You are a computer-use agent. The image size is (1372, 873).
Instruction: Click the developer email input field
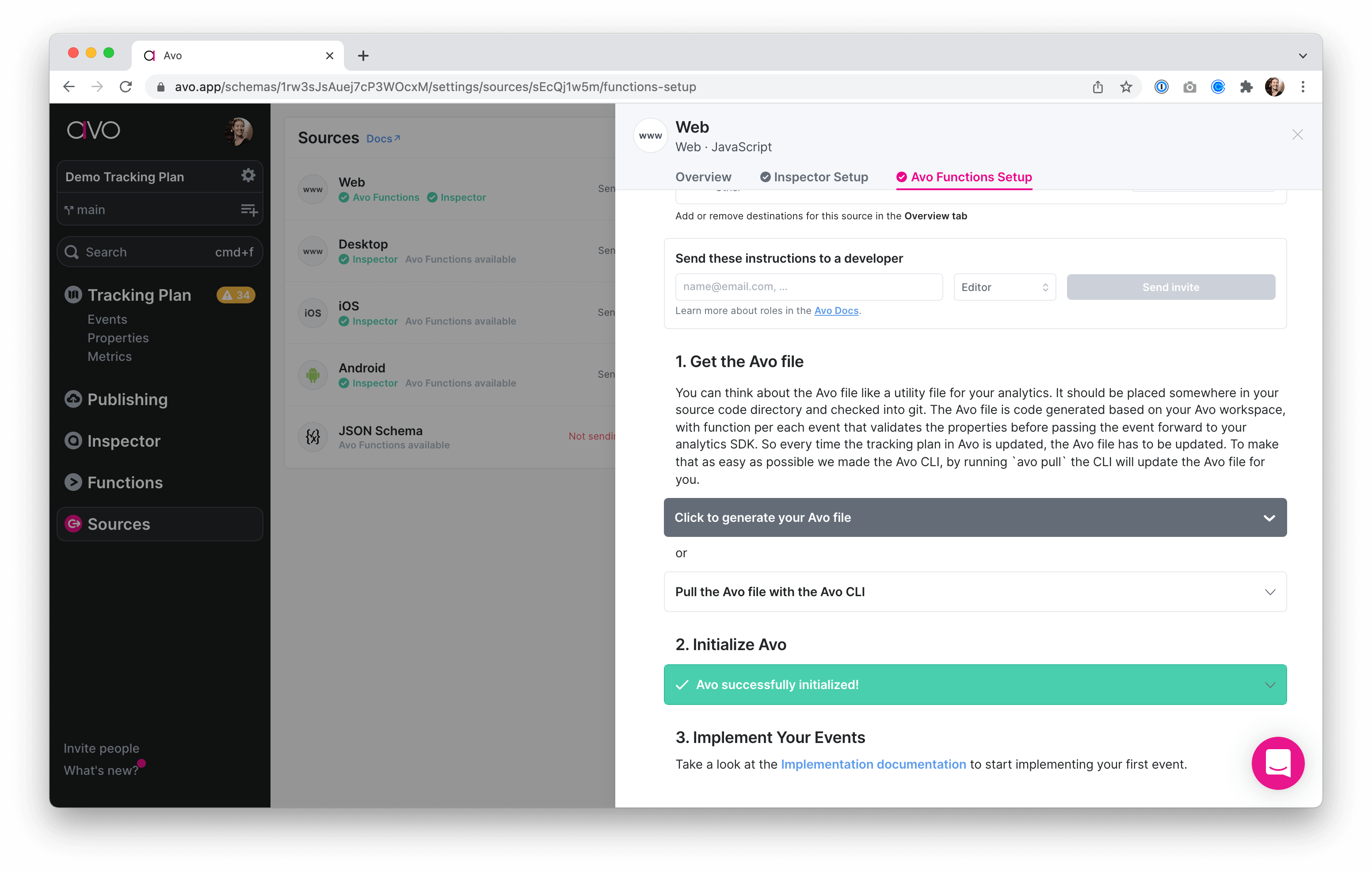coord(808,287)
